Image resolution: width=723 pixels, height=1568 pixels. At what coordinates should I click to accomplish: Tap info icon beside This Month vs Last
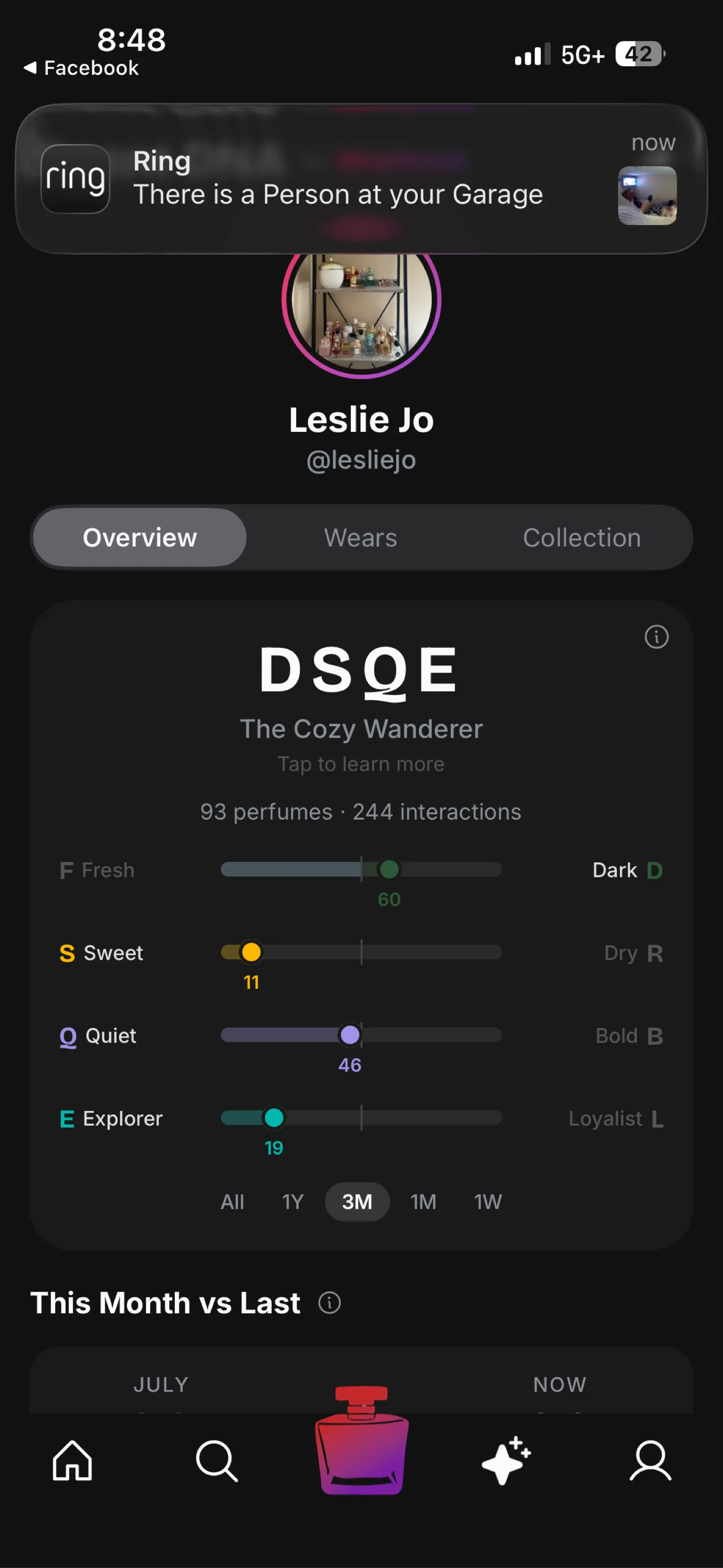[329, 1303]
